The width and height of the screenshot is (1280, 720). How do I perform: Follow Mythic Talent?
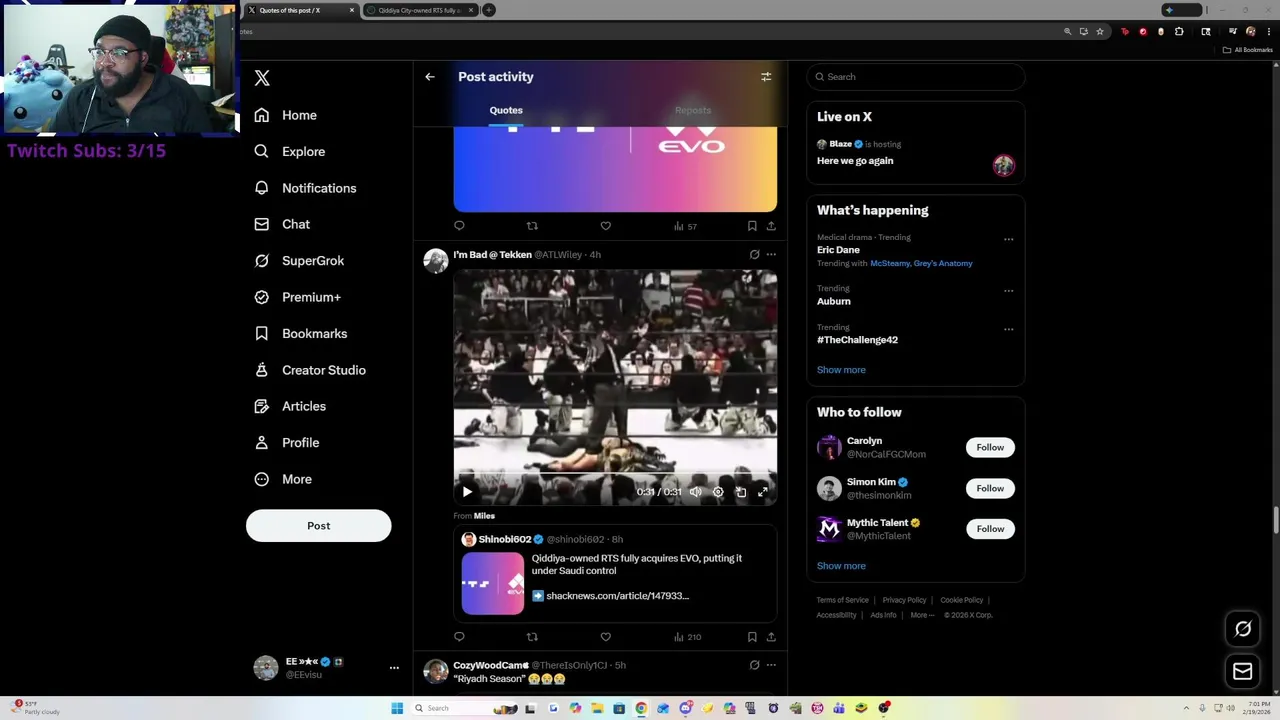pos(990,529)
